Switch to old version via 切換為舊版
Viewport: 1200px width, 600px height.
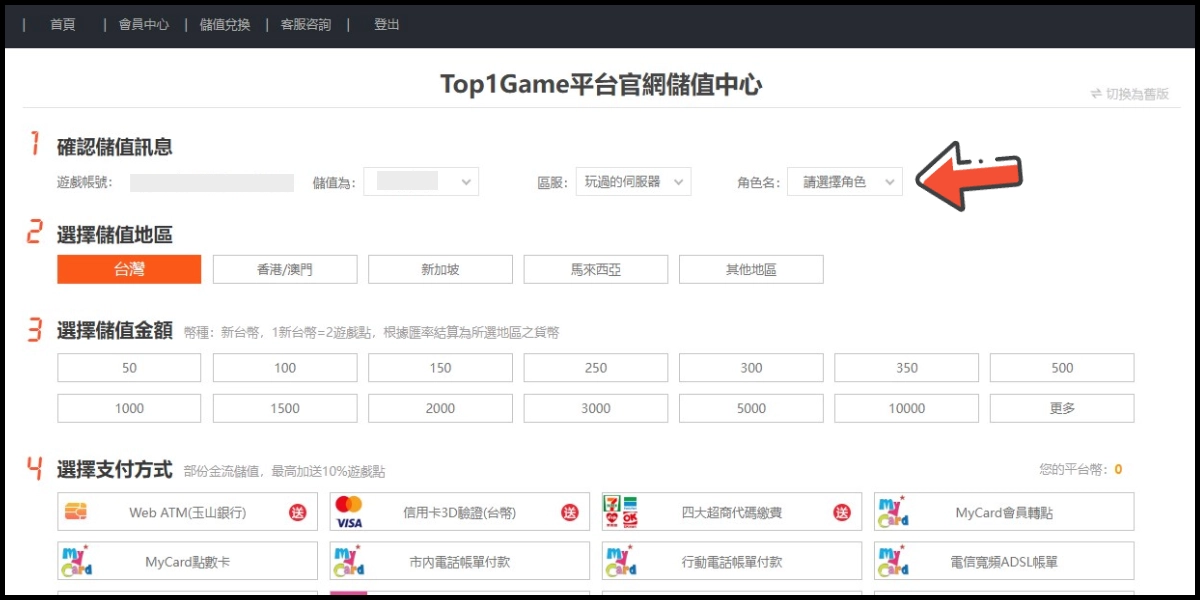pyautogui.click(x=1130, y=94)
